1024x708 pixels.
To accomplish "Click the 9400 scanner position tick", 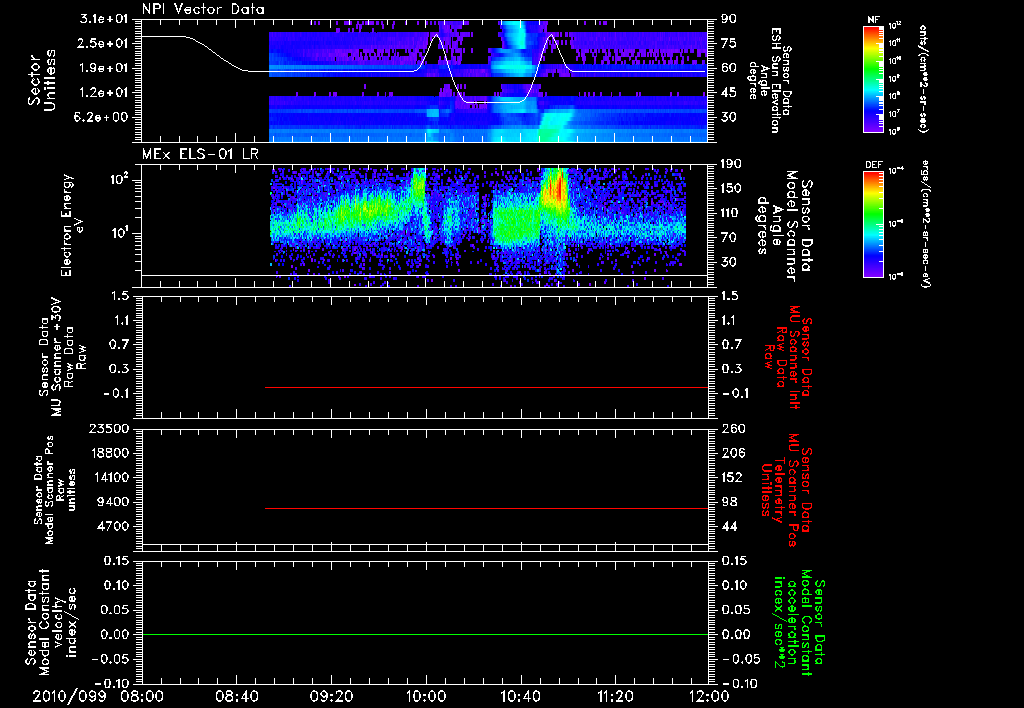I will pyautogui.click(x=113, y=502).
